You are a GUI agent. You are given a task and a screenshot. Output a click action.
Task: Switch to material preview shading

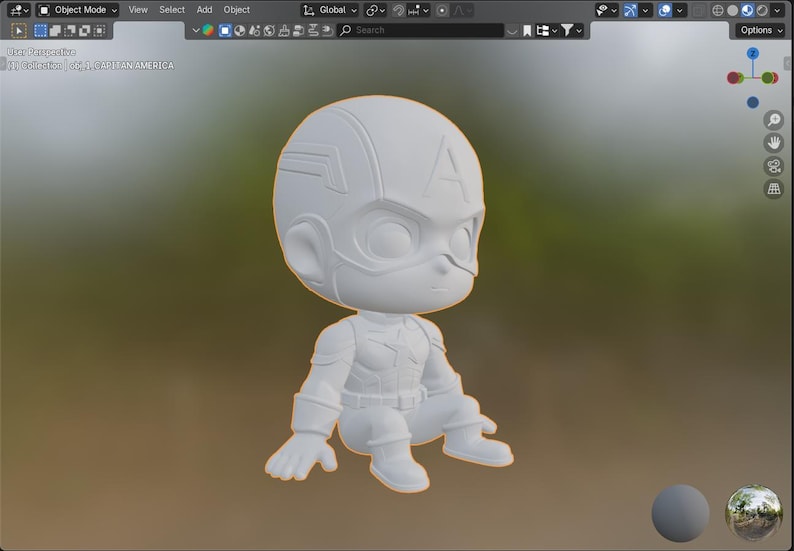(747, 10)
